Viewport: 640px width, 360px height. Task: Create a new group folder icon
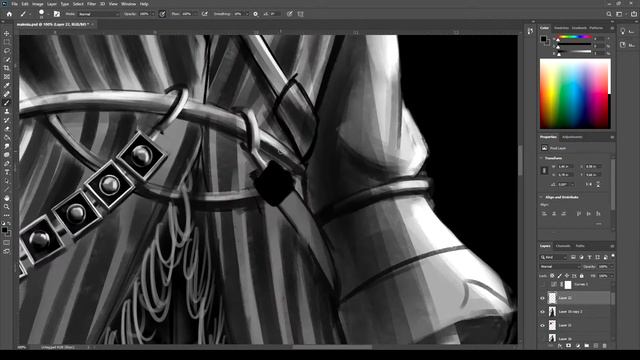(587, 346)
